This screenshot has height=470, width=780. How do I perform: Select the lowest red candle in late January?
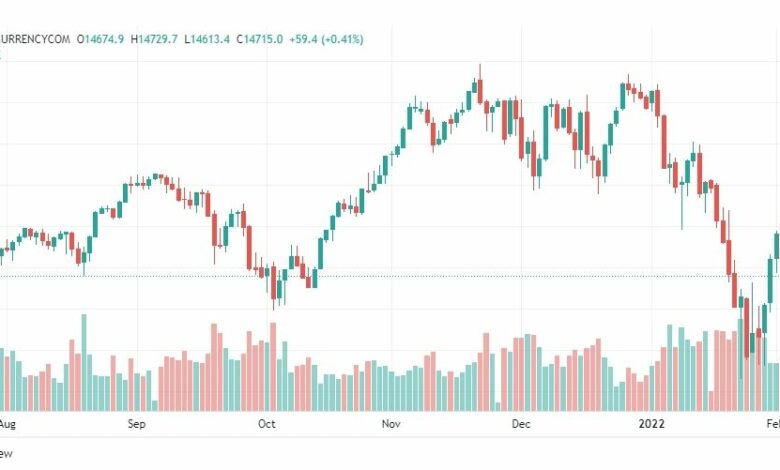coord(746,328)
